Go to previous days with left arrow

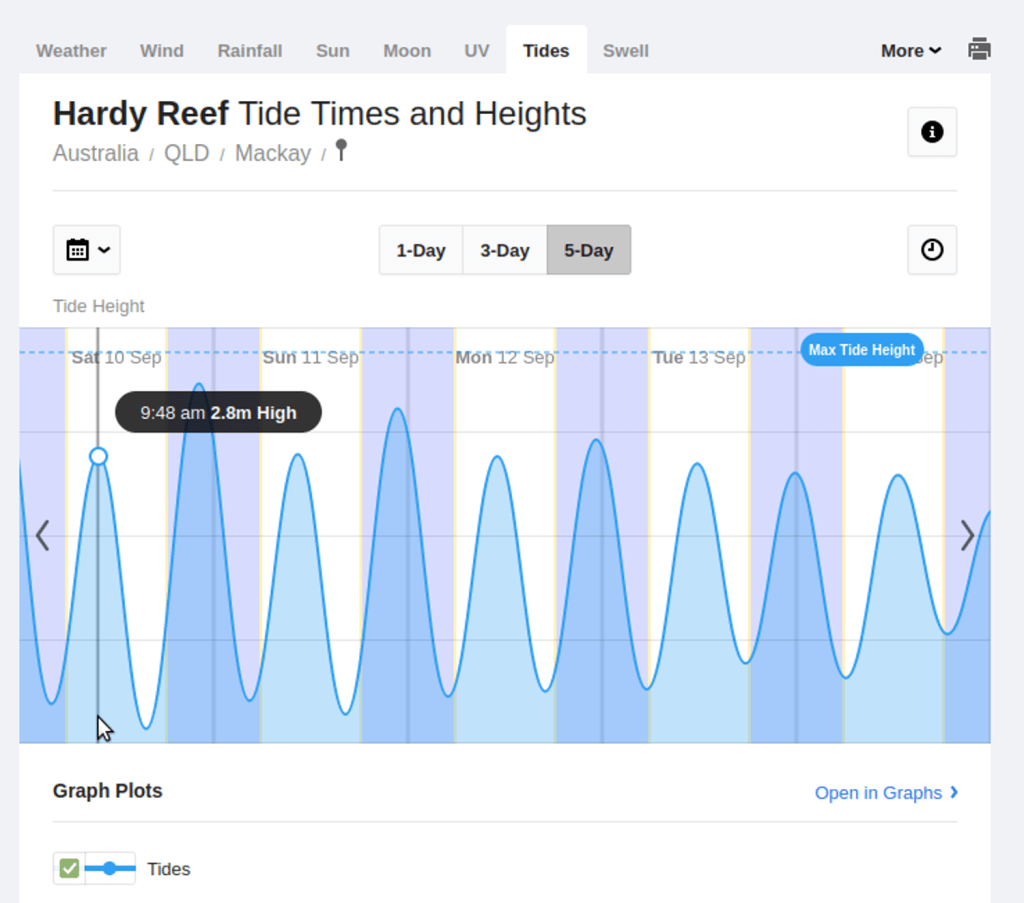coord(42,536)
